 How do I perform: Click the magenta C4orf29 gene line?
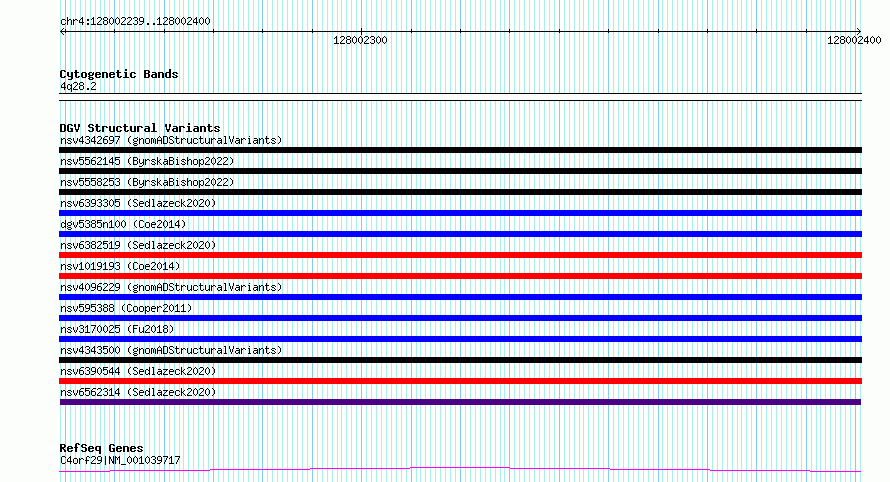pyautogui.click(x=460, y=469)
